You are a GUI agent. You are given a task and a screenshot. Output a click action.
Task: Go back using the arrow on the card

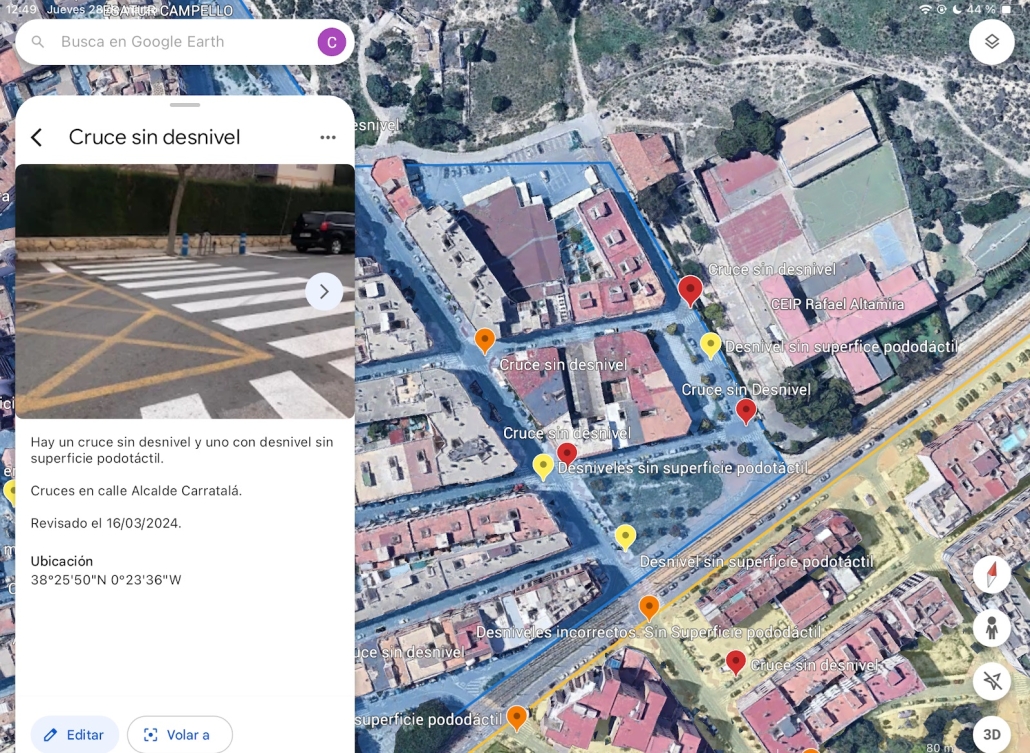[36, 137]
